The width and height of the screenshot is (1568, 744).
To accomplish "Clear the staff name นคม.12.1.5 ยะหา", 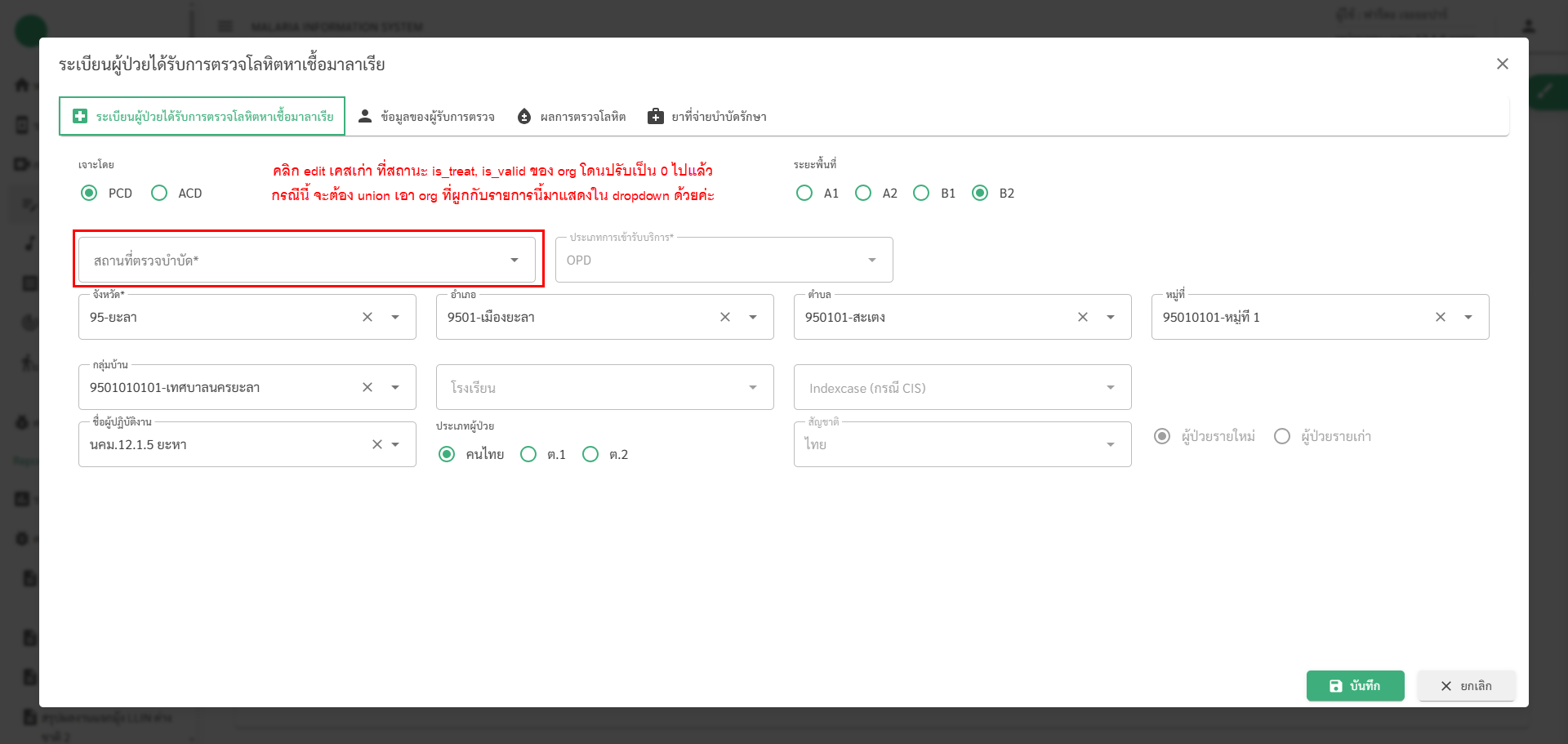I will (376, 444).
